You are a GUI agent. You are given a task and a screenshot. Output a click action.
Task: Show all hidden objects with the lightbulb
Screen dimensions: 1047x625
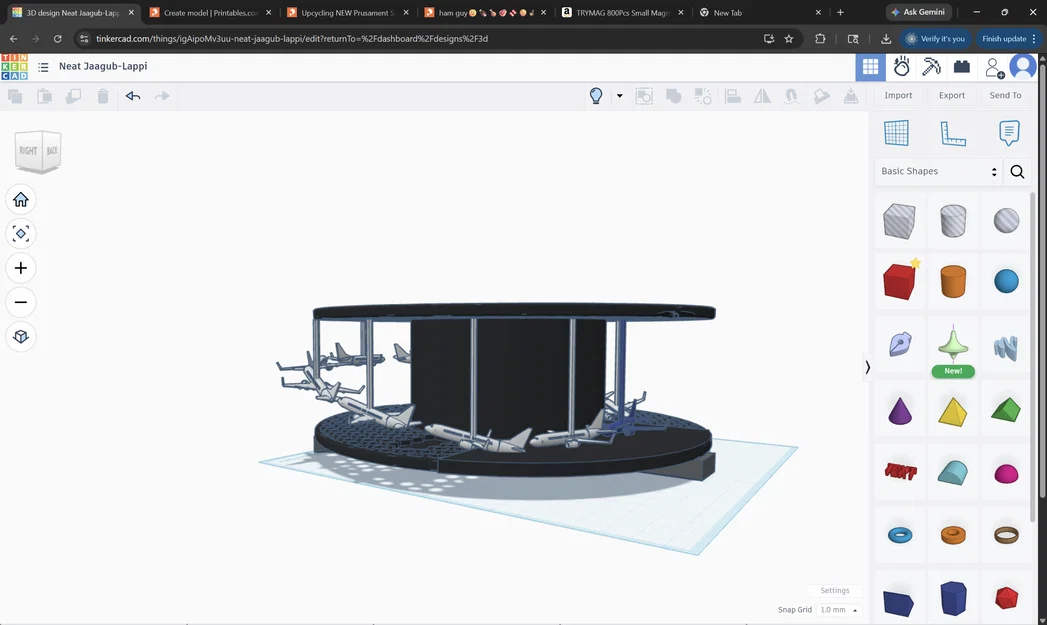595,95
